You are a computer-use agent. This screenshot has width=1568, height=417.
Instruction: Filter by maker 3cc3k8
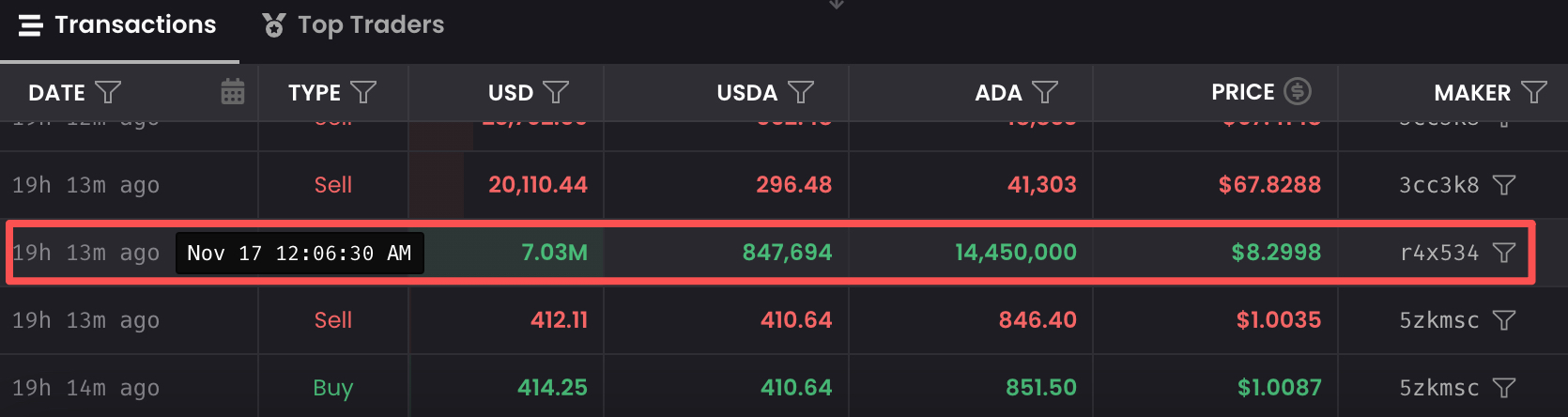(x=1504, y=185)
